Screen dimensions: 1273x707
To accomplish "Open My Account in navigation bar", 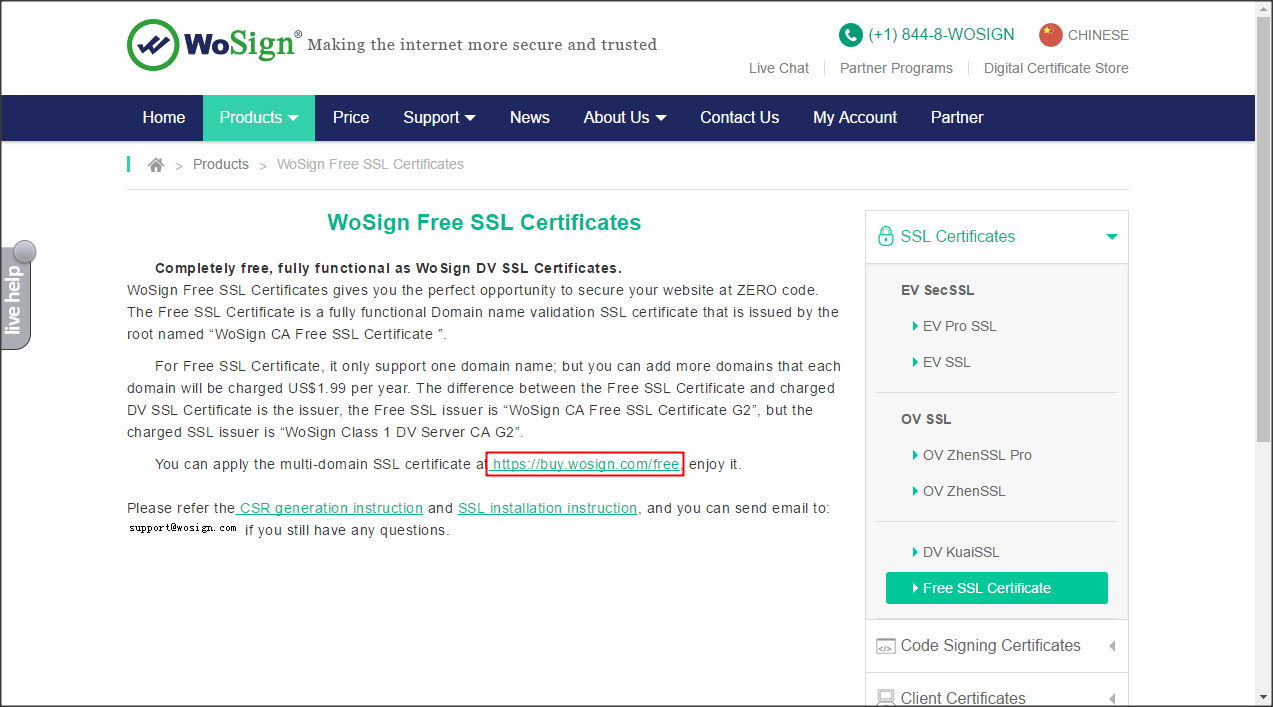I will 855,118.
